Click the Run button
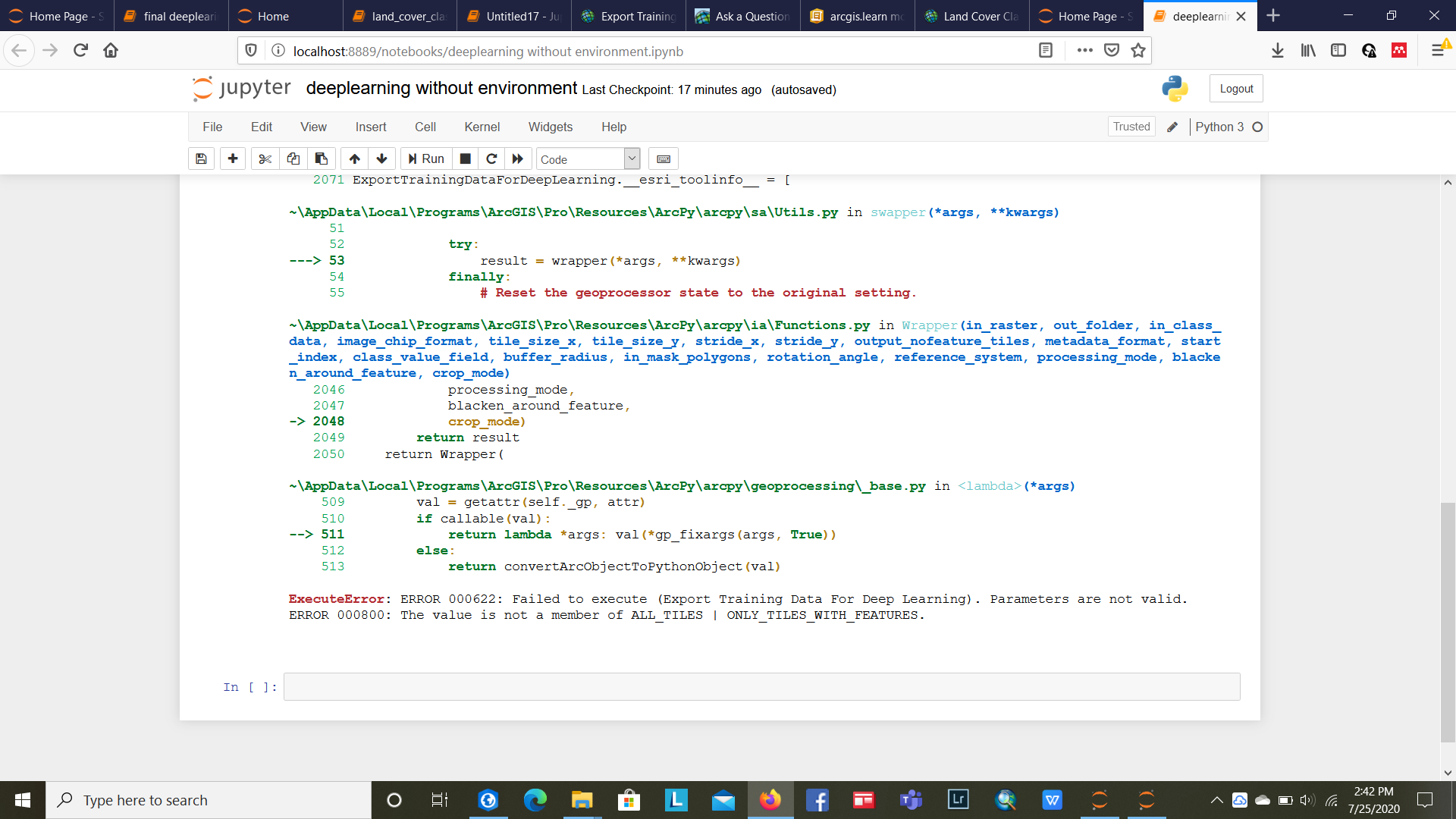Screen dimensions: 1456x819 coord(426,158)
